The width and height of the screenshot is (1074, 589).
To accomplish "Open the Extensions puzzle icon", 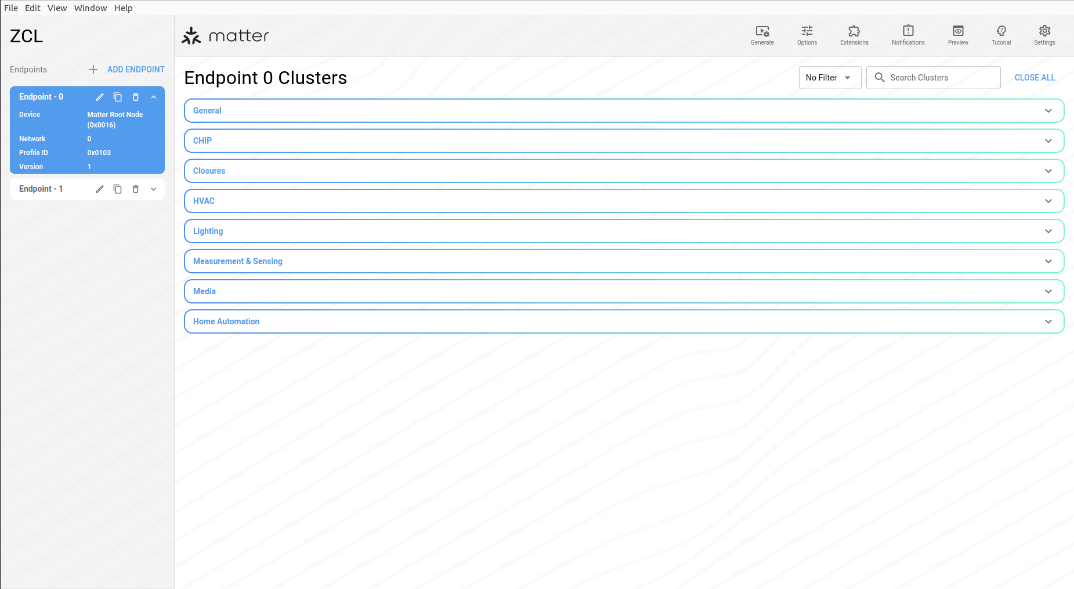I will [x=854, y=32].
